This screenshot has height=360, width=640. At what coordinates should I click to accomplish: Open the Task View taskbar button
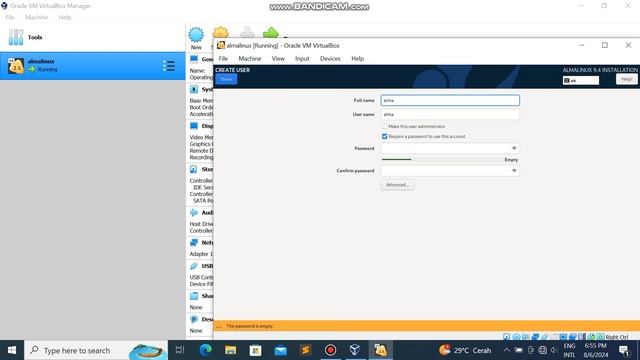tap(180, 350)
